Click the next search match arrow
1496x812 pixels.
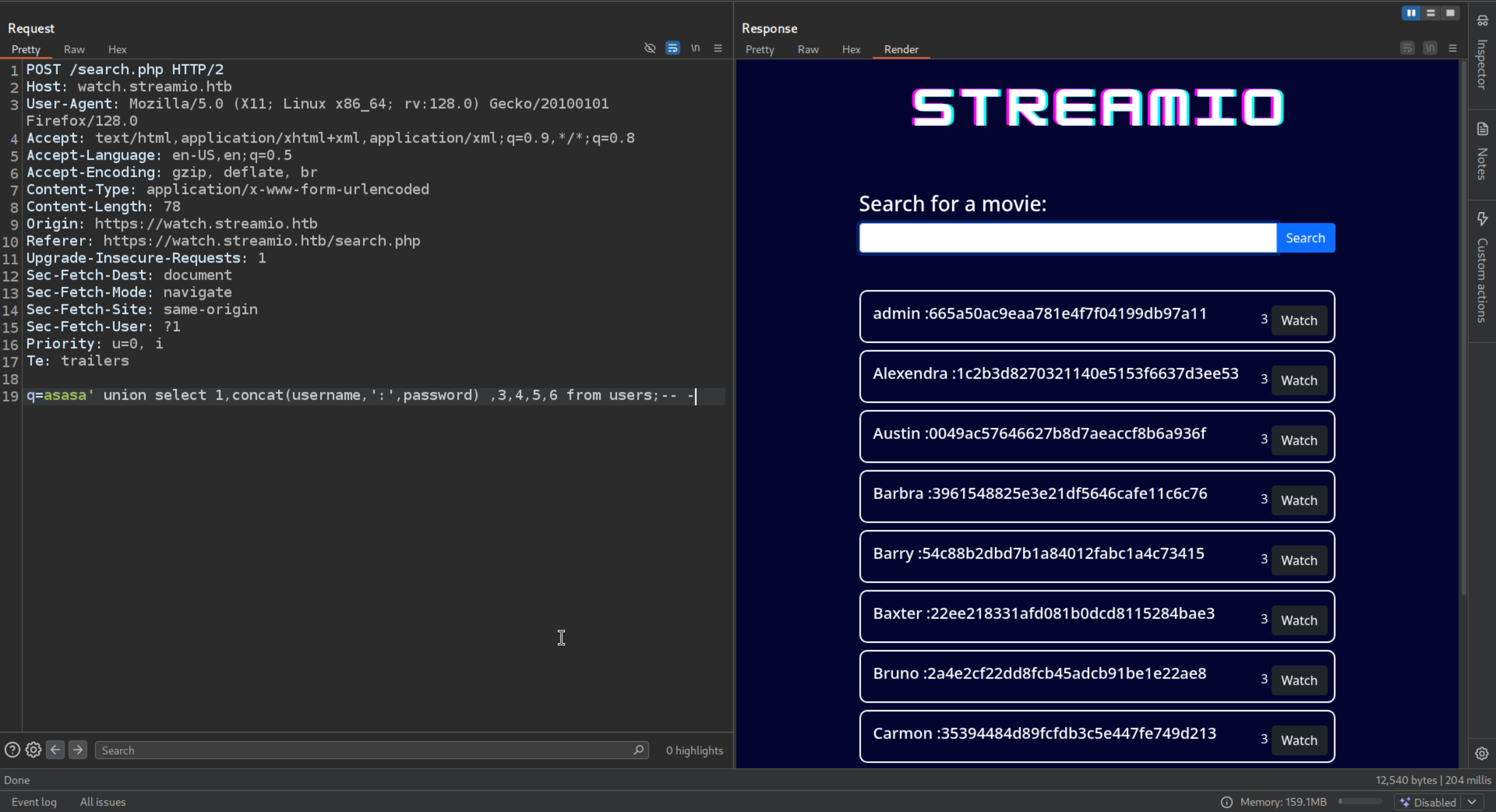click(x=78, y=750)
